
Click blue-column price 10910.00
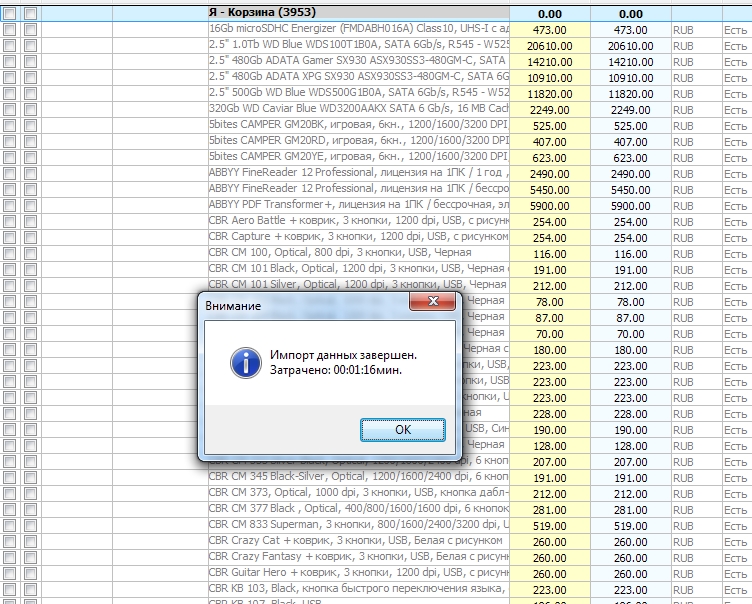click(x=631, y=78)
